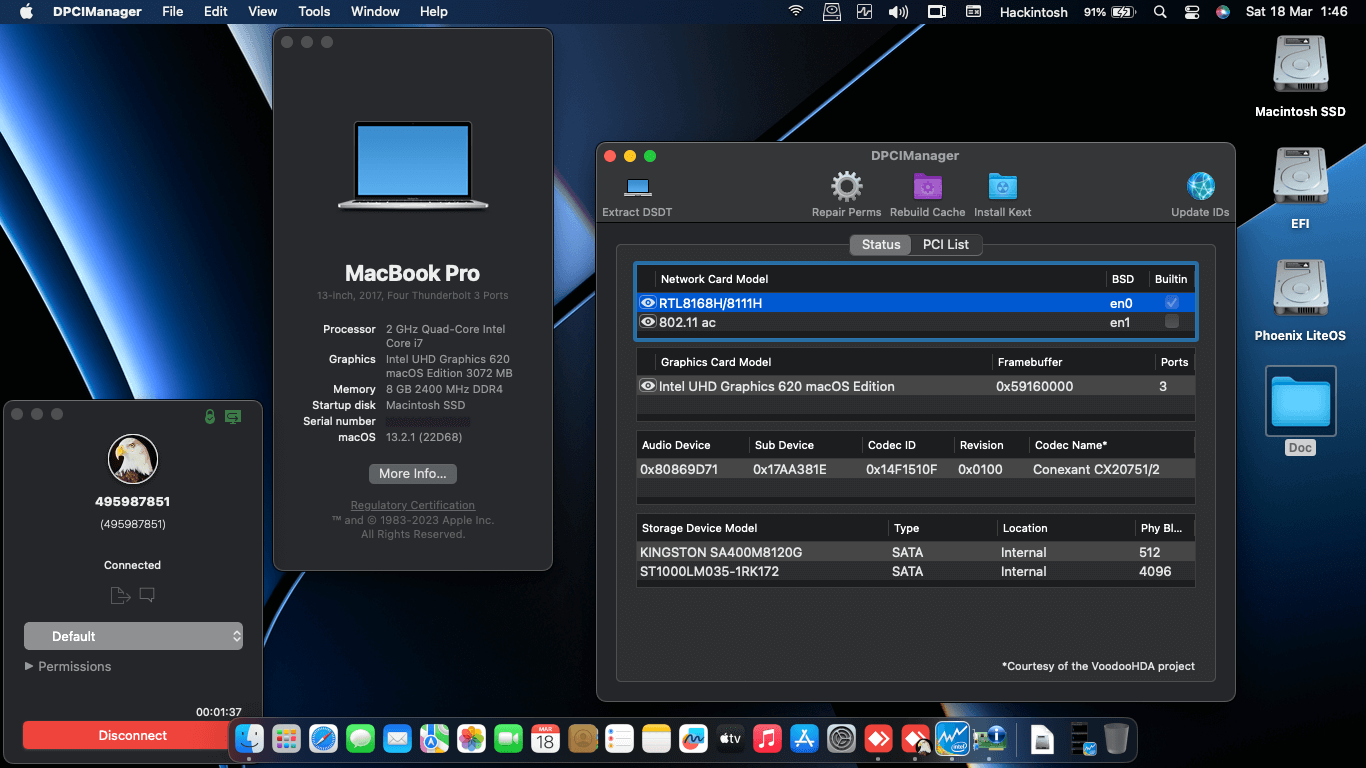Image resolution: width=1366 pixels, height=768 pixels.
Task: Click the Conexant CX20751/2 codec name
Action: tap(1096, 469)
